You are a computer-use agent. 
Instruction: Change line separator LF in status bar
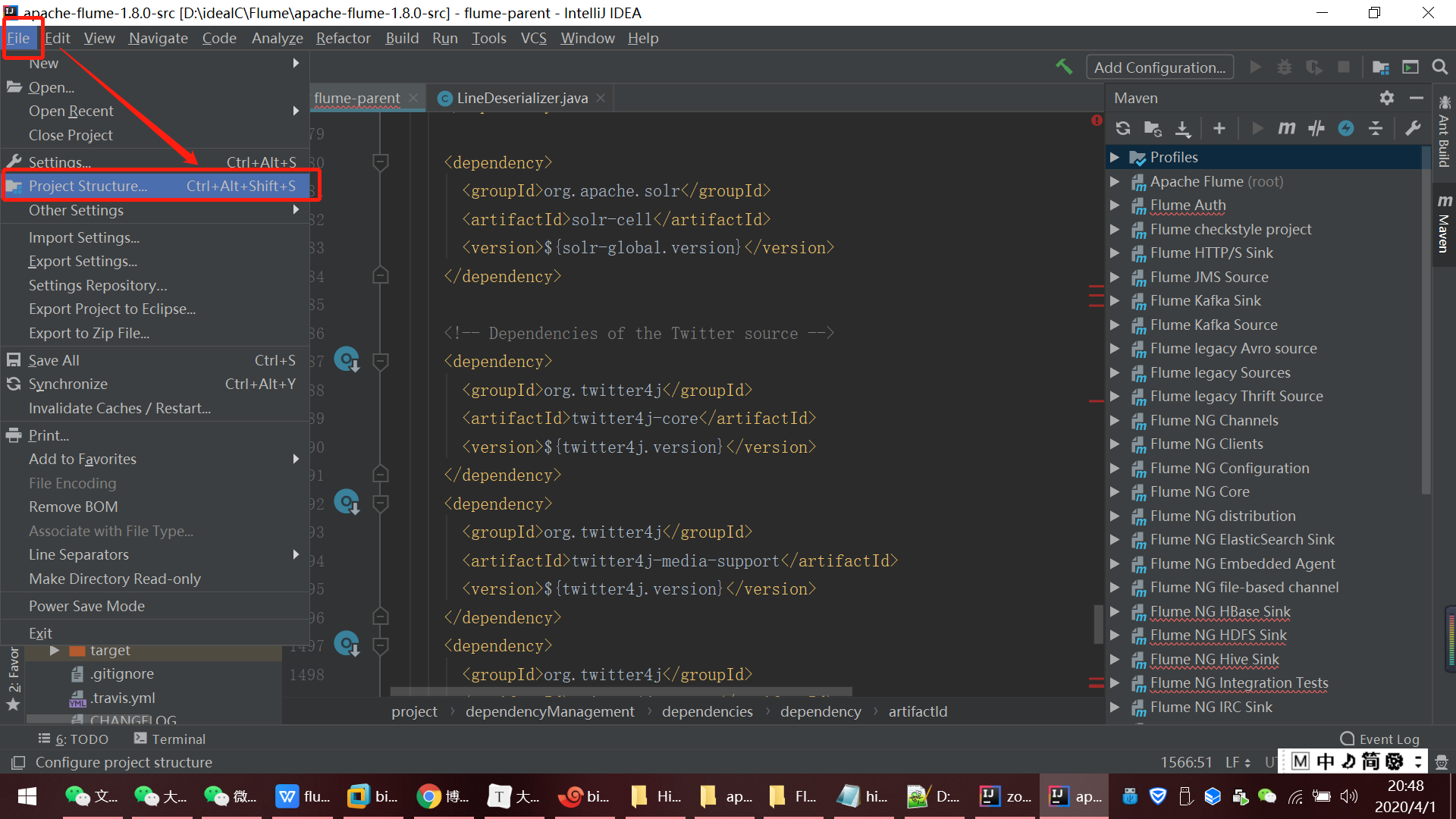[x=1238, y=762]
